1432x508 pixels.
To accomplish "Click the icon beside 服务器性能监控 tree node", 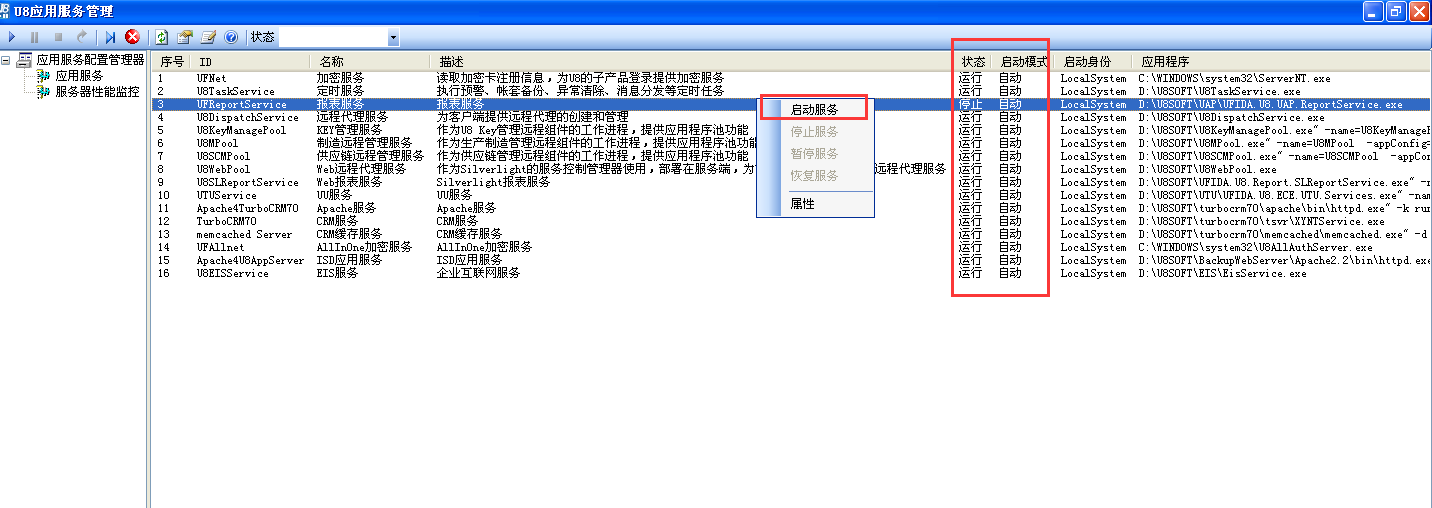I will click(43, 91).
